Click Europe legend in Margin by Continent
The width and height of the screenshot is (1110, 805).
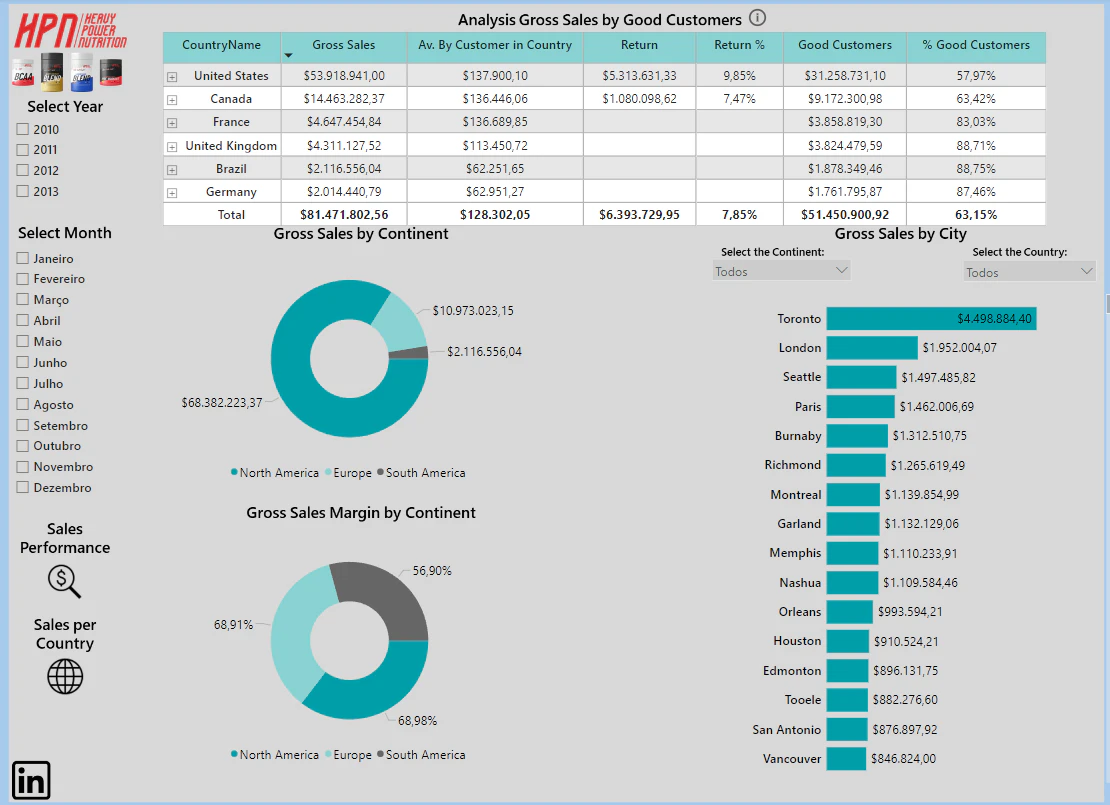348,755
